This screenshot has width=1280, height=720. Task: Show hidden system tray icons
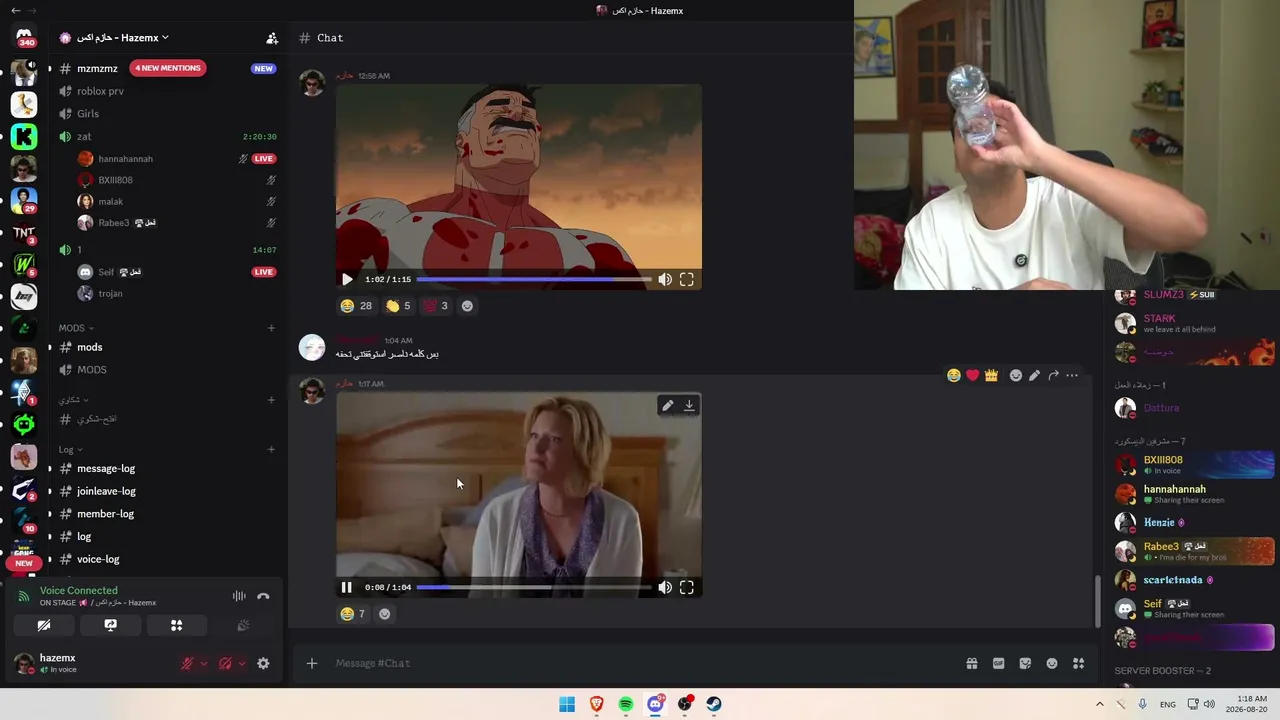pyautogui.click(x=1100, y=704)
